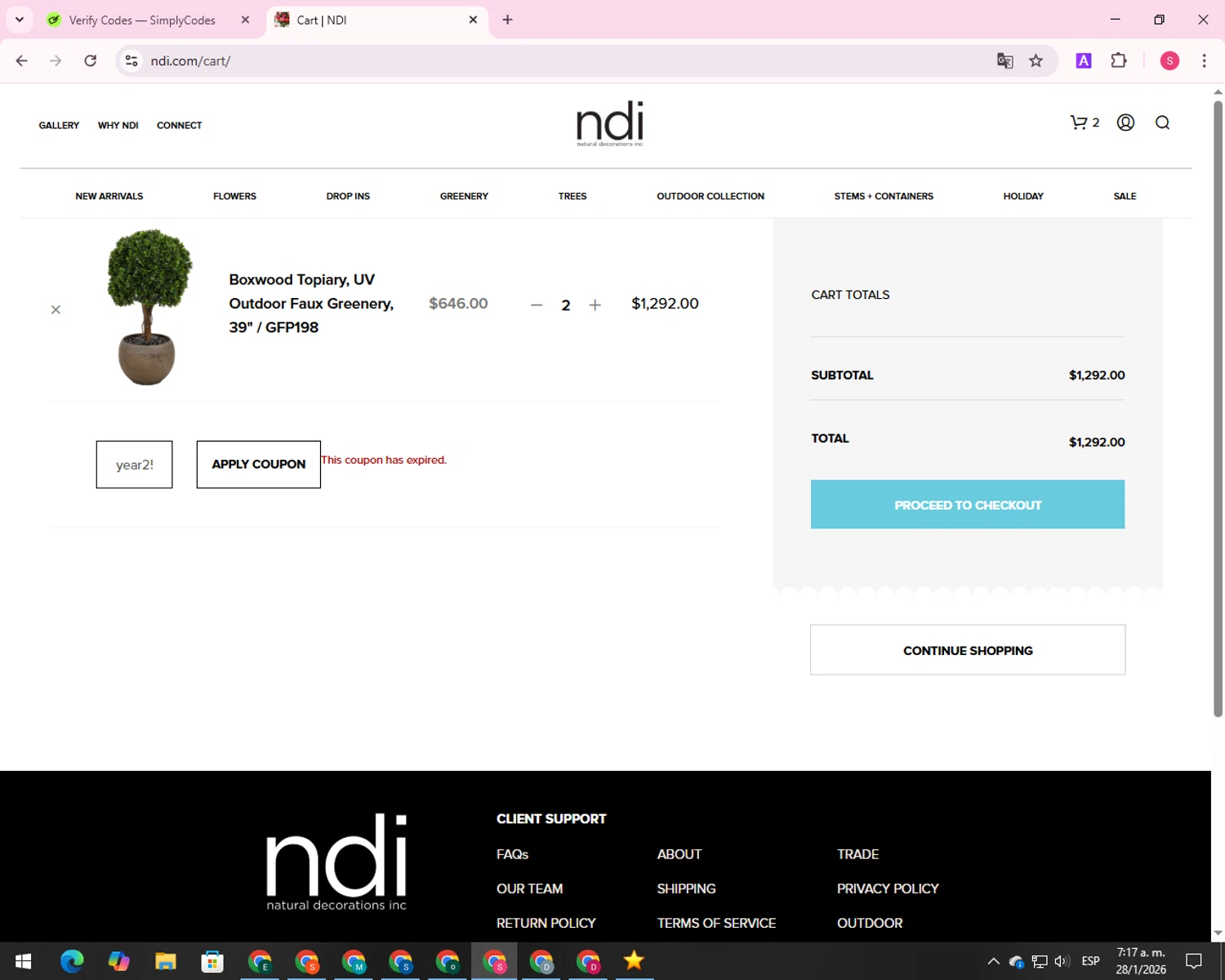
Task: Bookmark this page with the star icon
Action: tap(1036, 60)
